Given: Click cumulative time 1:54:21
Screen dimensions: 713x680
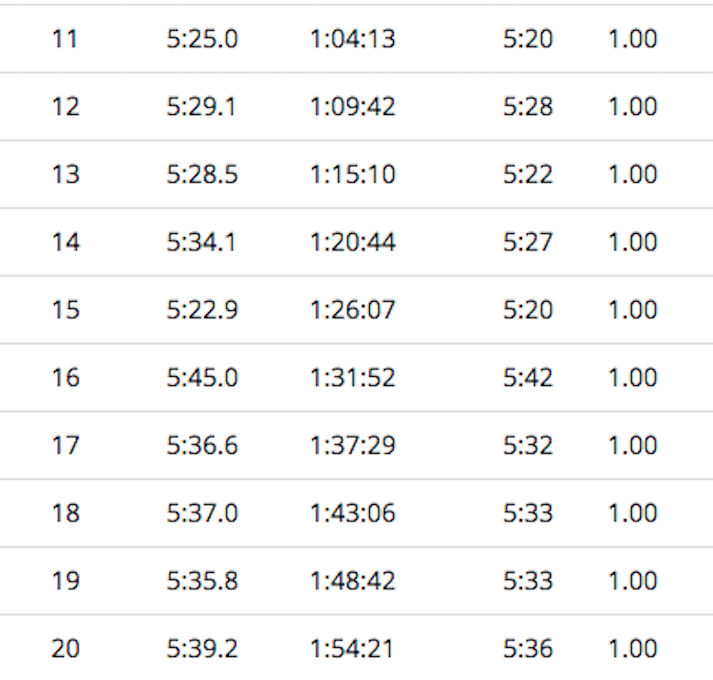Looking at the screenshot, I should click(x=353, y=649).
